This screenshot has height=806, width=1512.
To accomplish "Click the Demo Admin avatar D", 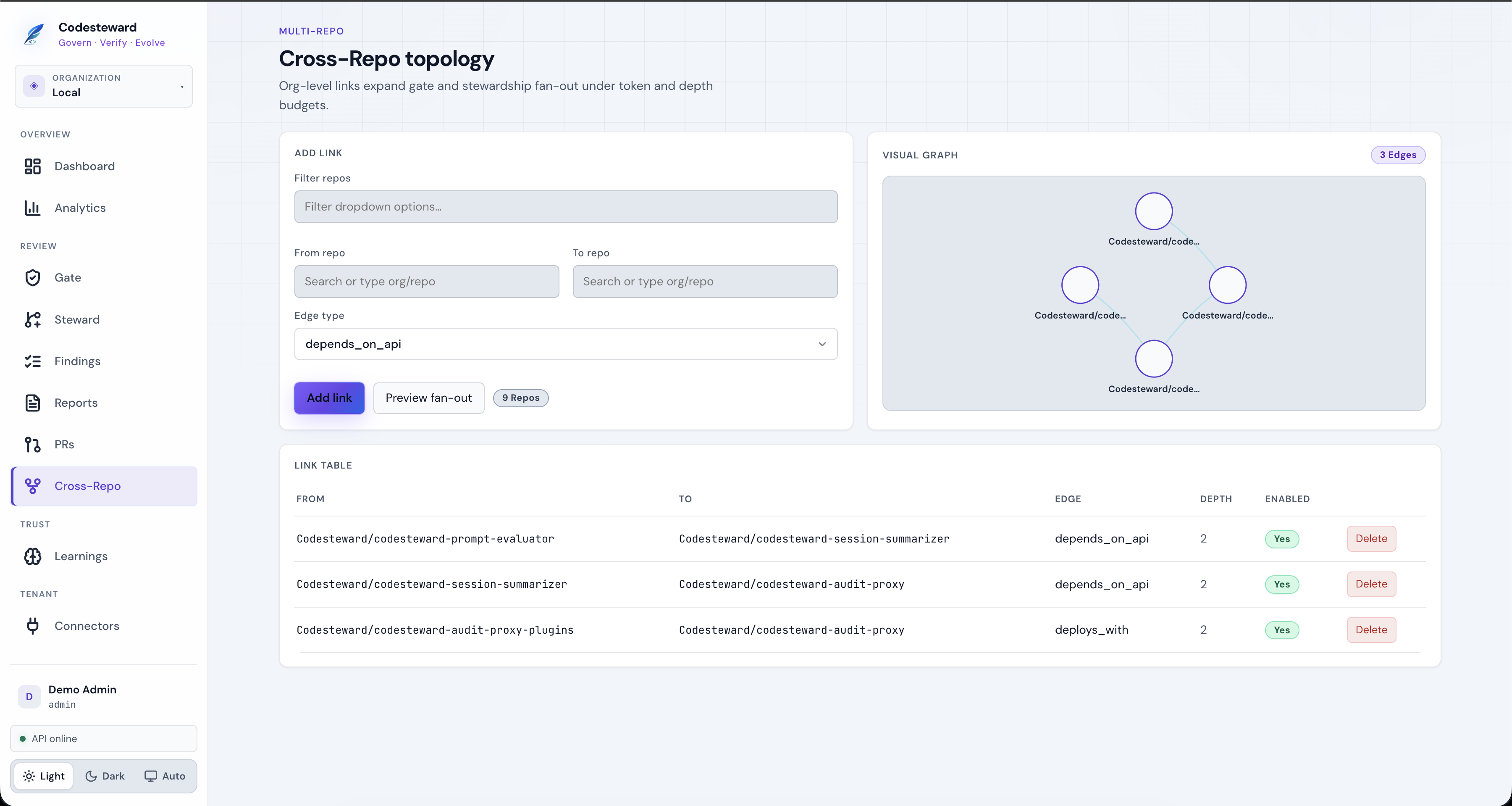I will 29,697.
